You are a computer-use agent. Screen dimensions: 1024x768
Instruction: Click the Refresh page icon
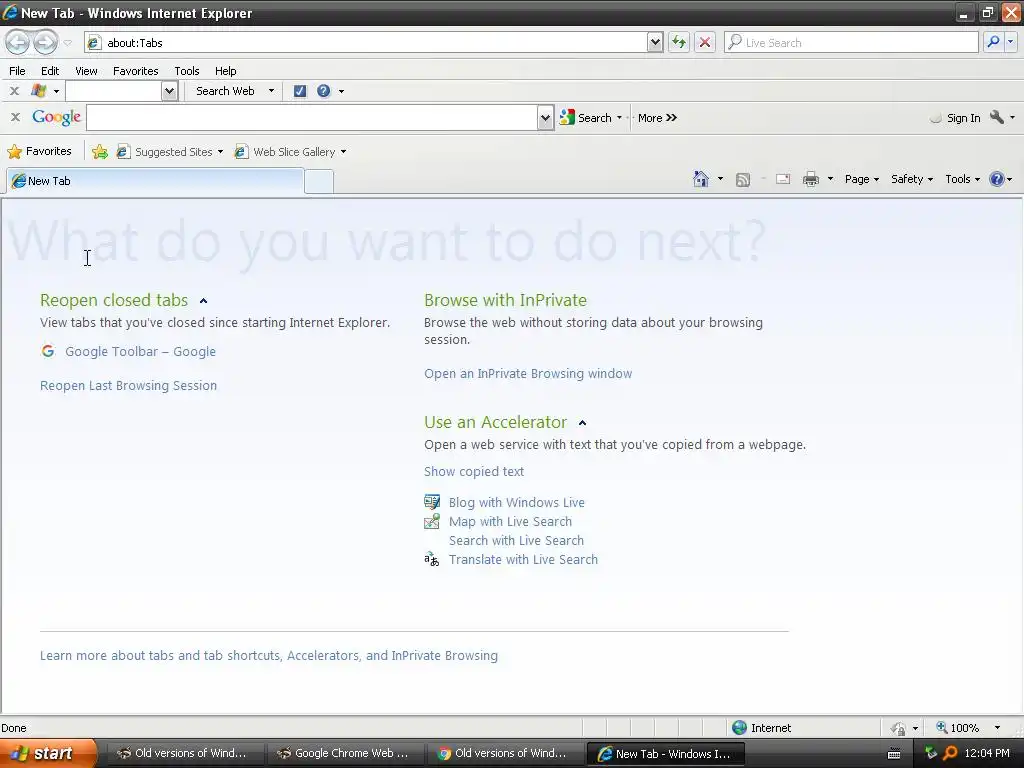pyautogui.click(x=679, y=42)
